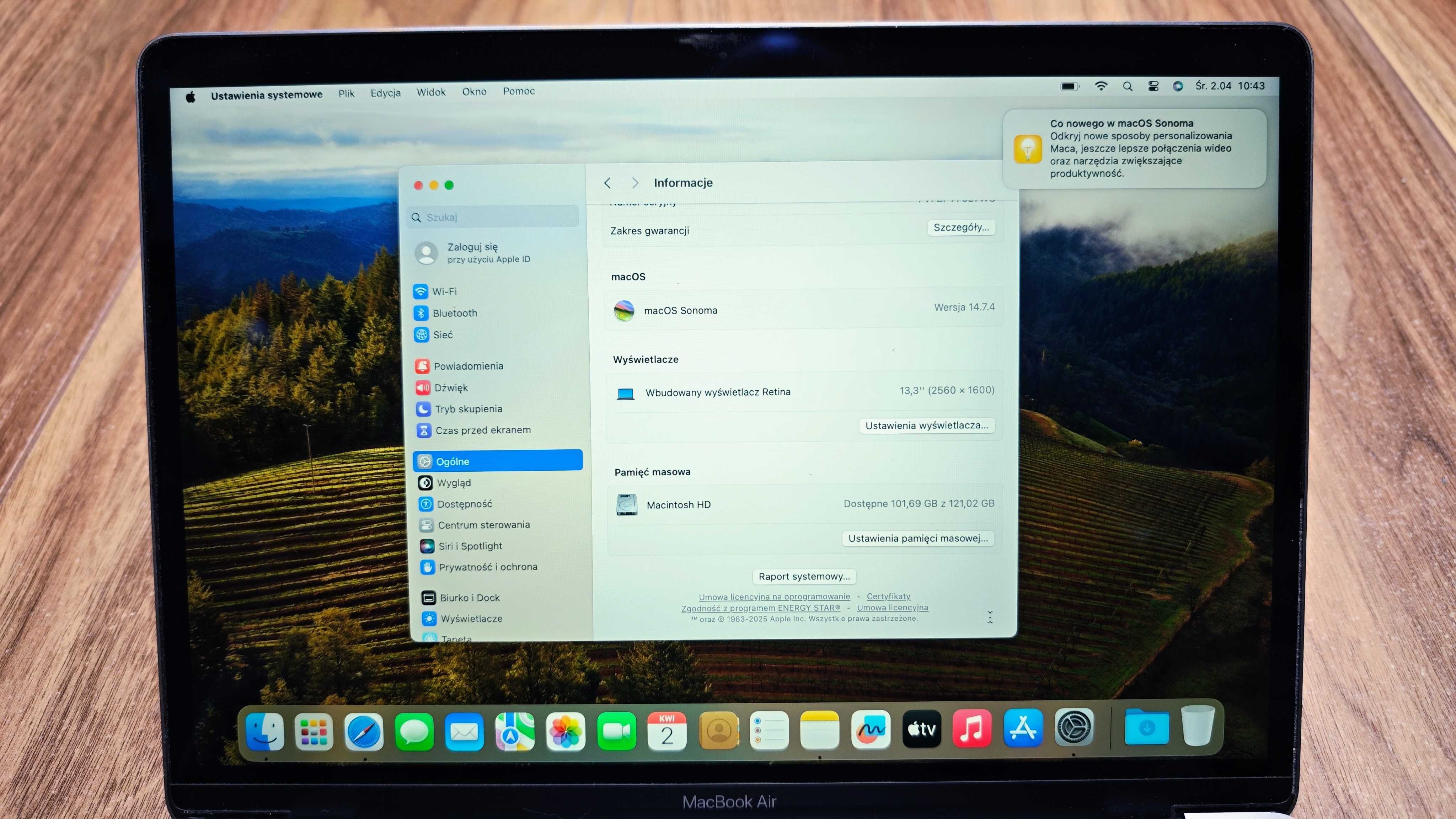Viewport: 1456px width, 819px height.
Task: Click the date and time clock
Action: tap(1230, 86)
